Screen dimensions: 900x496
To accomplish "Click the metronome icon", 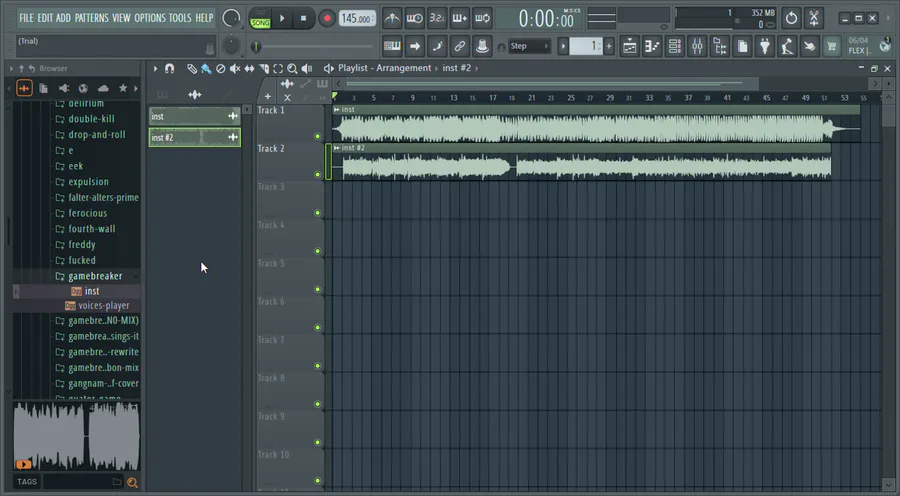I will [x=392, y=18].
